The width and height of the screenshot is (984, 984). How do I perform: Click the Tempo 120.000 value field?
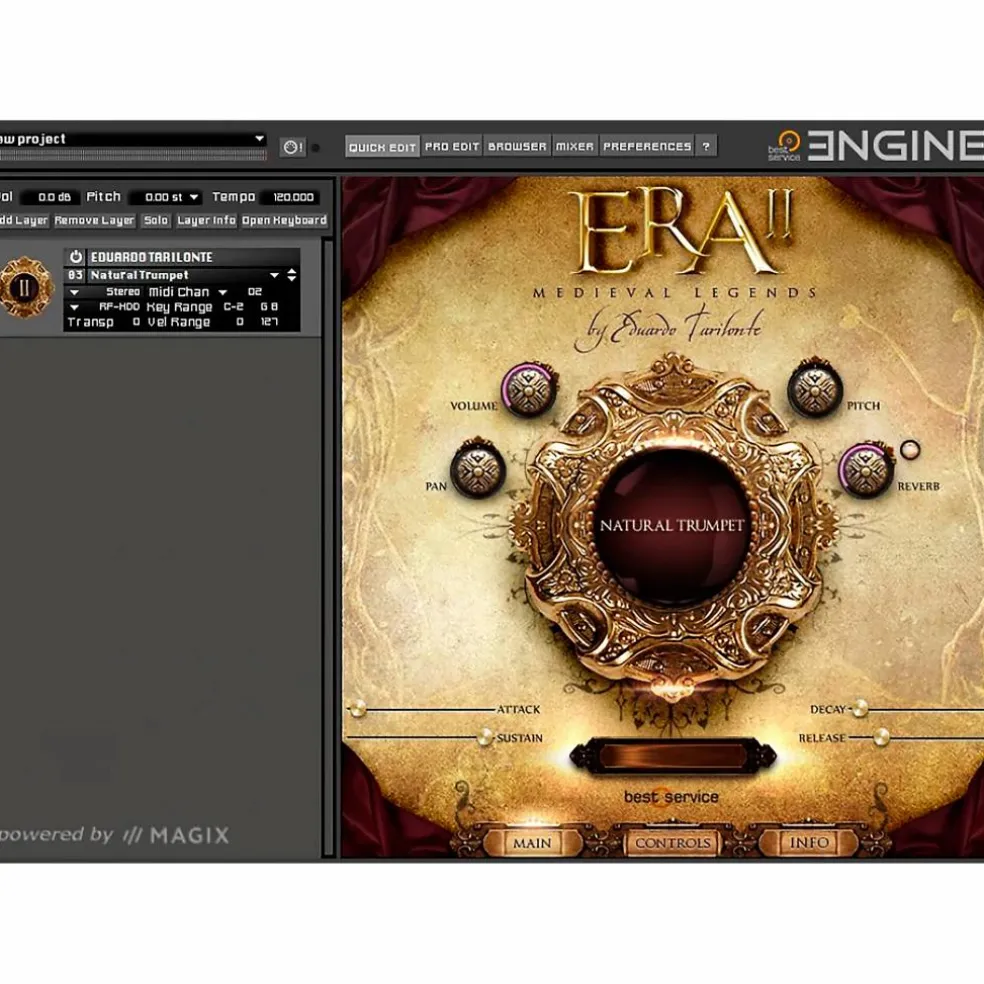coord(291,197)
